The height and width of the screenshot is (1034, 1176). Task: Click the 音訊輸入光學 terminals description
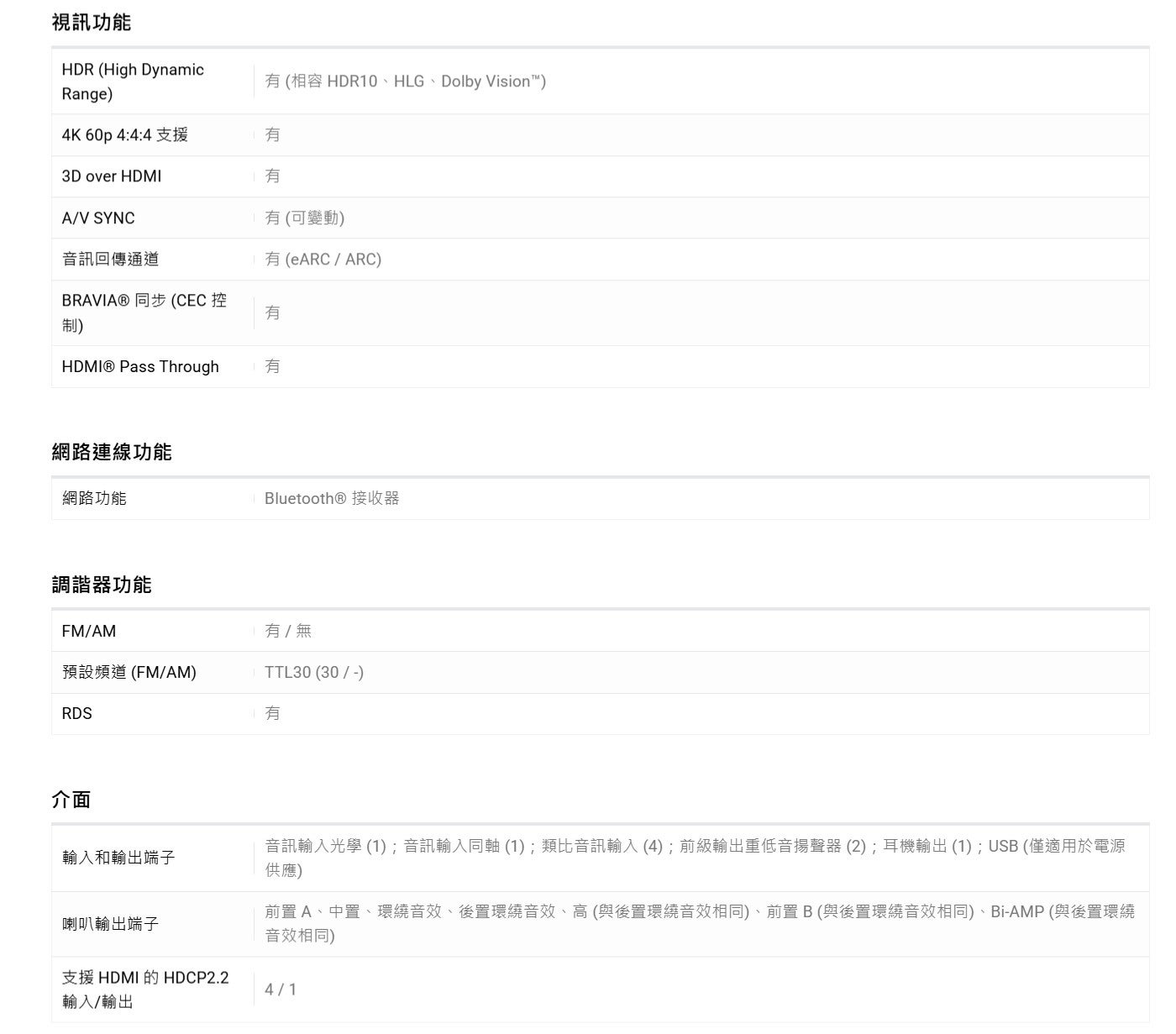pos(695,858)
